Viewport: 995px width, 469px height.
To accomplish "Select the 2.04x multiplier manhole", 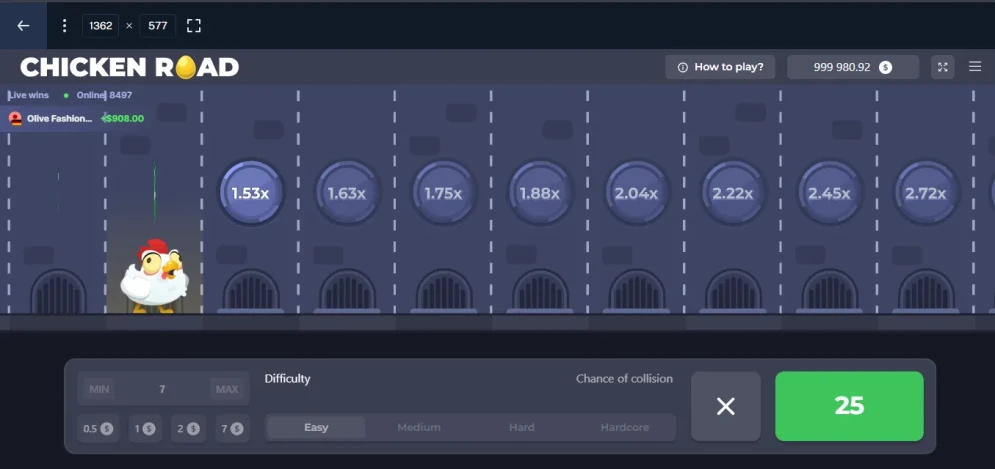I will tap(636, 193).
